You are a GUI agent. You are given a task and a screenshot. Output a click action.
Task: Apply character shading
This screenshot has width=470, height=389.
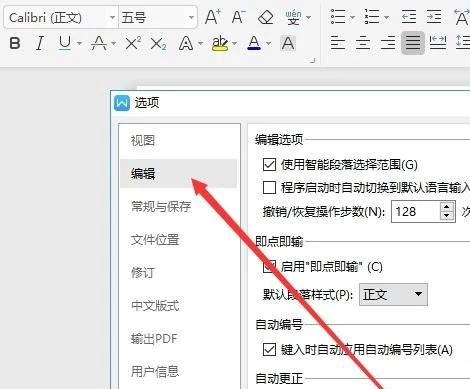point(288,43)
